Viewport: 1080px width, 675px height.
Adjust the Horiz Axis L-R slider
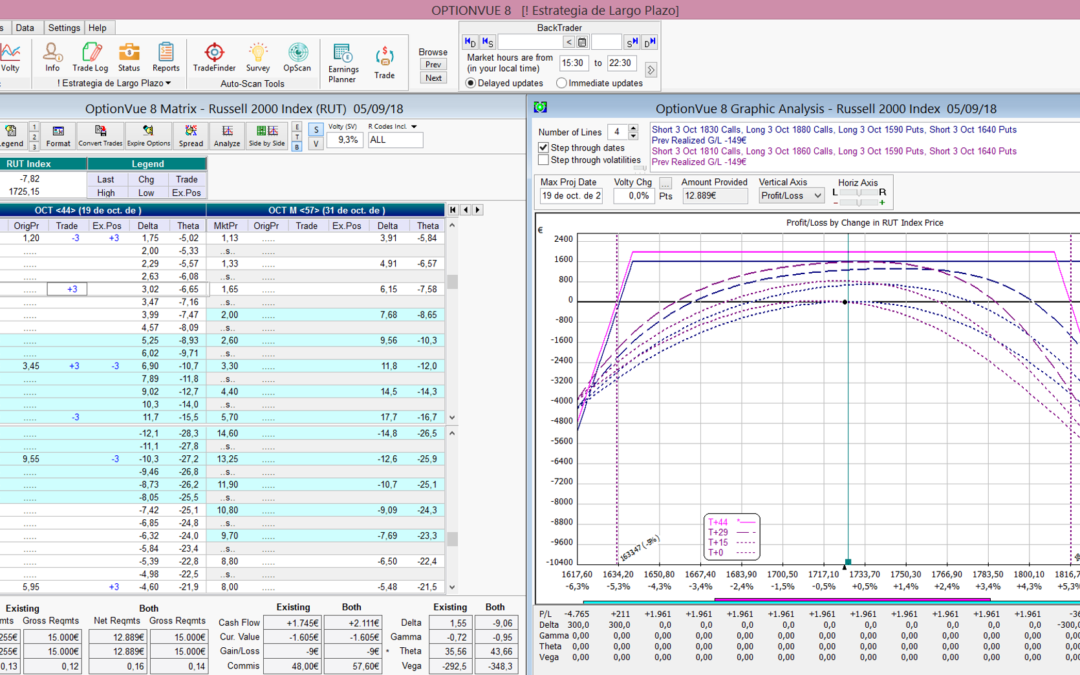pyautogui.click(x=858, y=193)
